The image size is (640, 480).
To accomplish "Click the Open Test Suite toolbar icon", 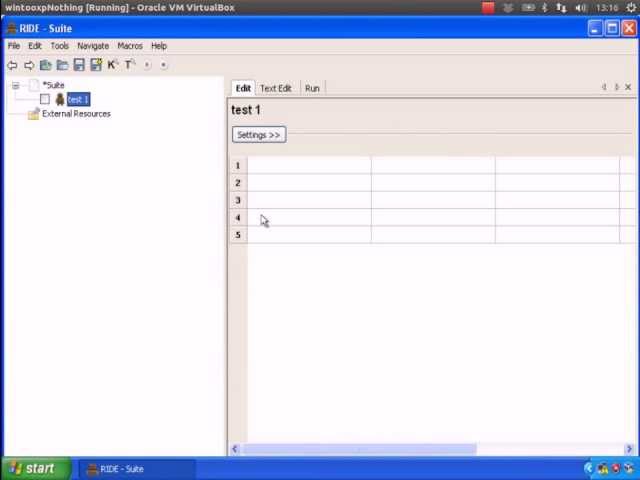I will 46,64.
